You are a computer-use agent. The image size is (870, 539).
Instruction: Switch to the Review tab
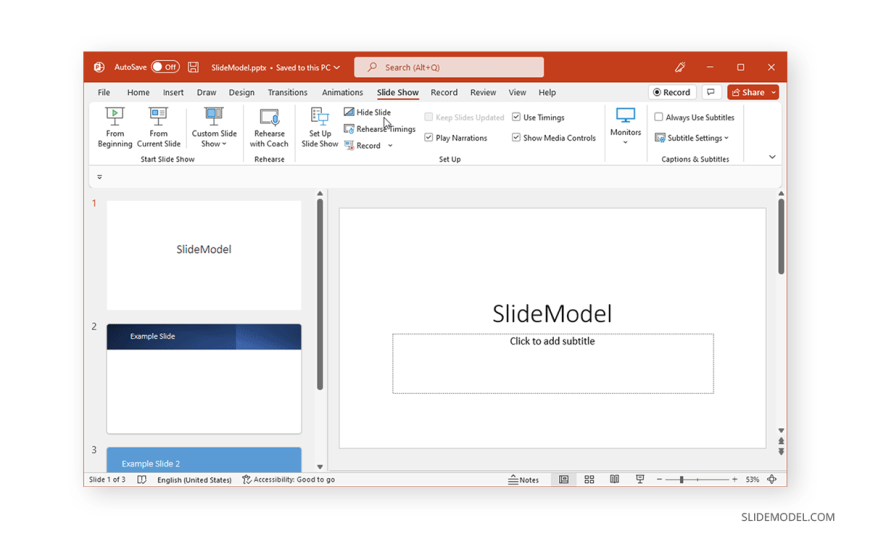click(483, 92)
